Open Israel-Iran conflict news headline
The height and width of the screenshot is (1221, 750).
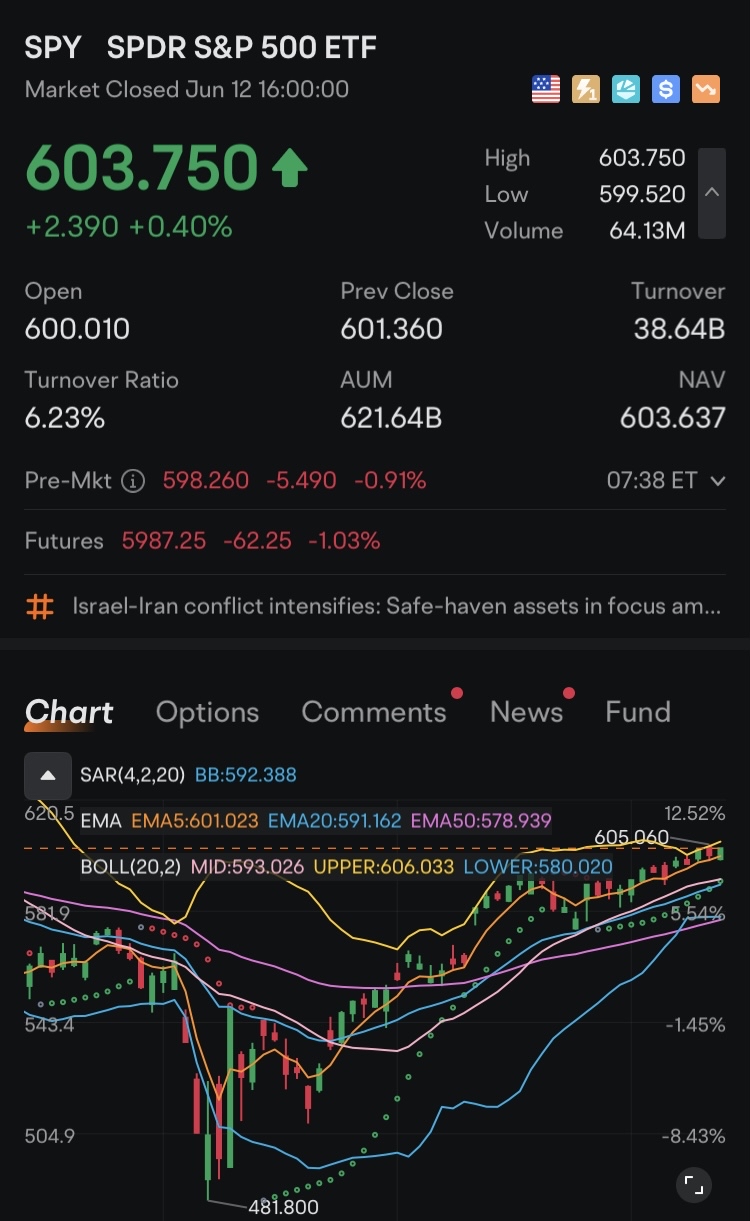396,606
